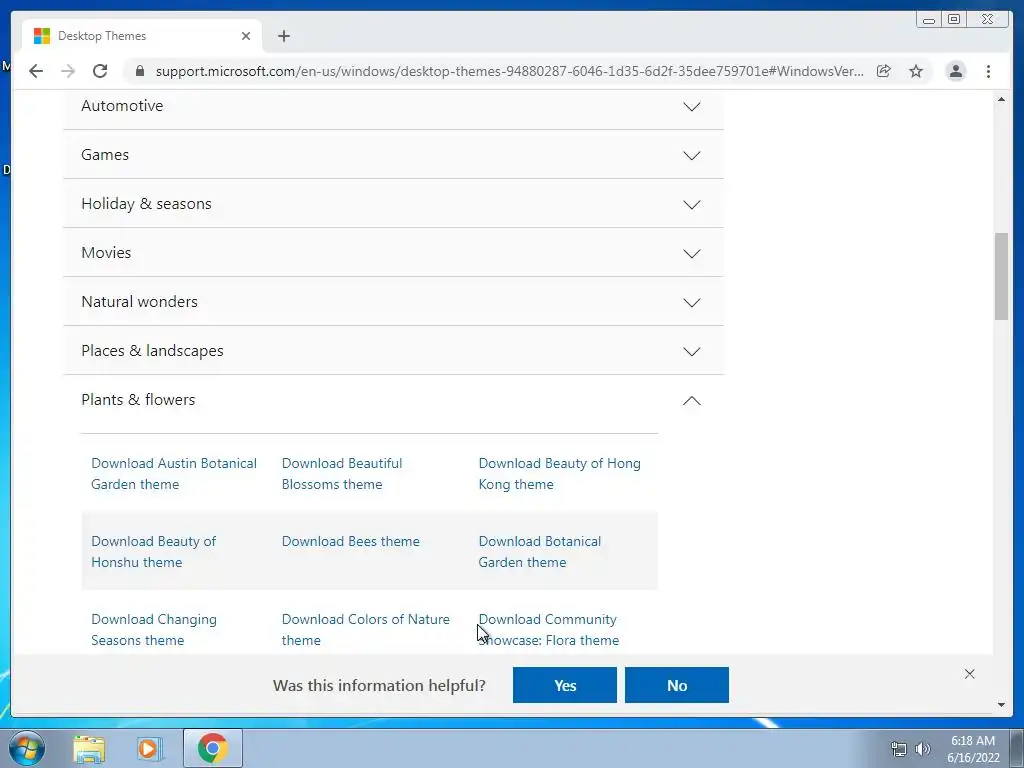Click the scrollbar up arrow
Viewport: 1024px width, 768px height.
click(x=1001, y=99)
